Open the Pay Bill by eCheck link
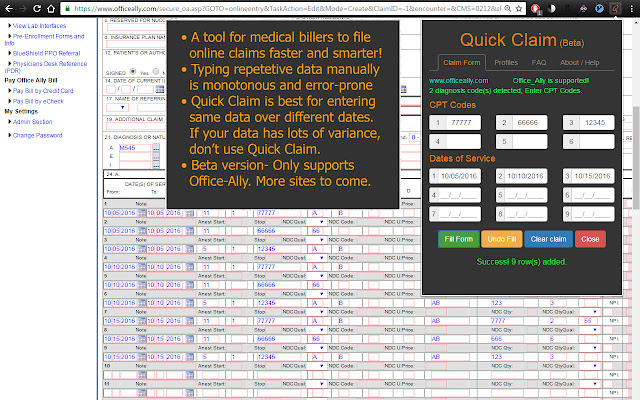This screenshot has width=640, height=400. click(x=38, y=101)
